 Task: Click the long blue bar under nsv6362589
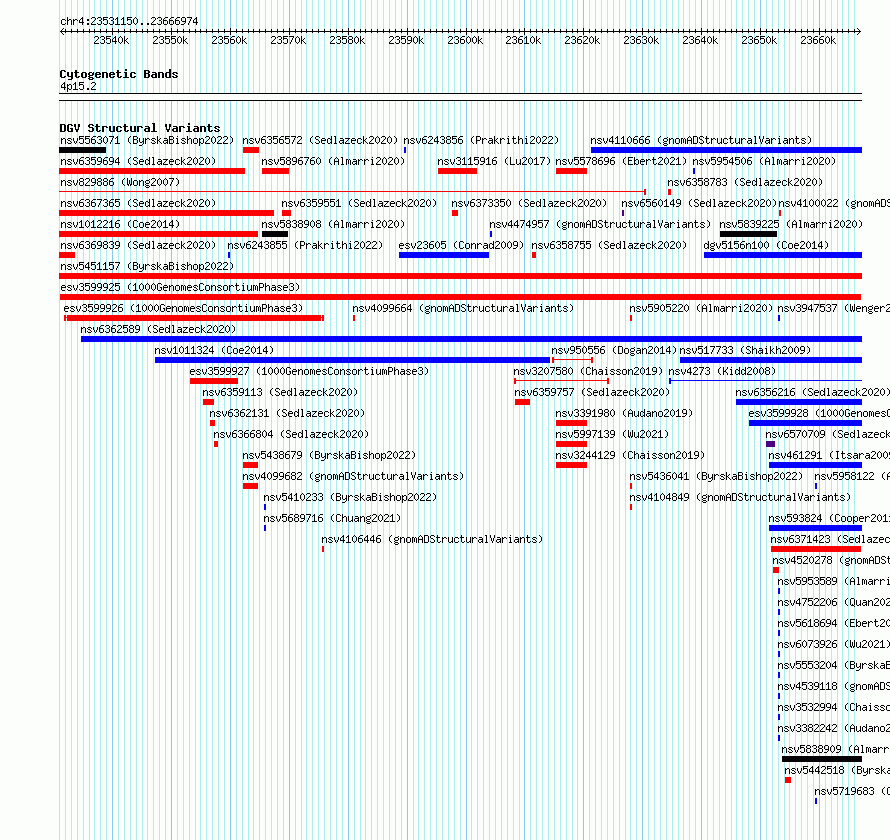click(471, 339)
